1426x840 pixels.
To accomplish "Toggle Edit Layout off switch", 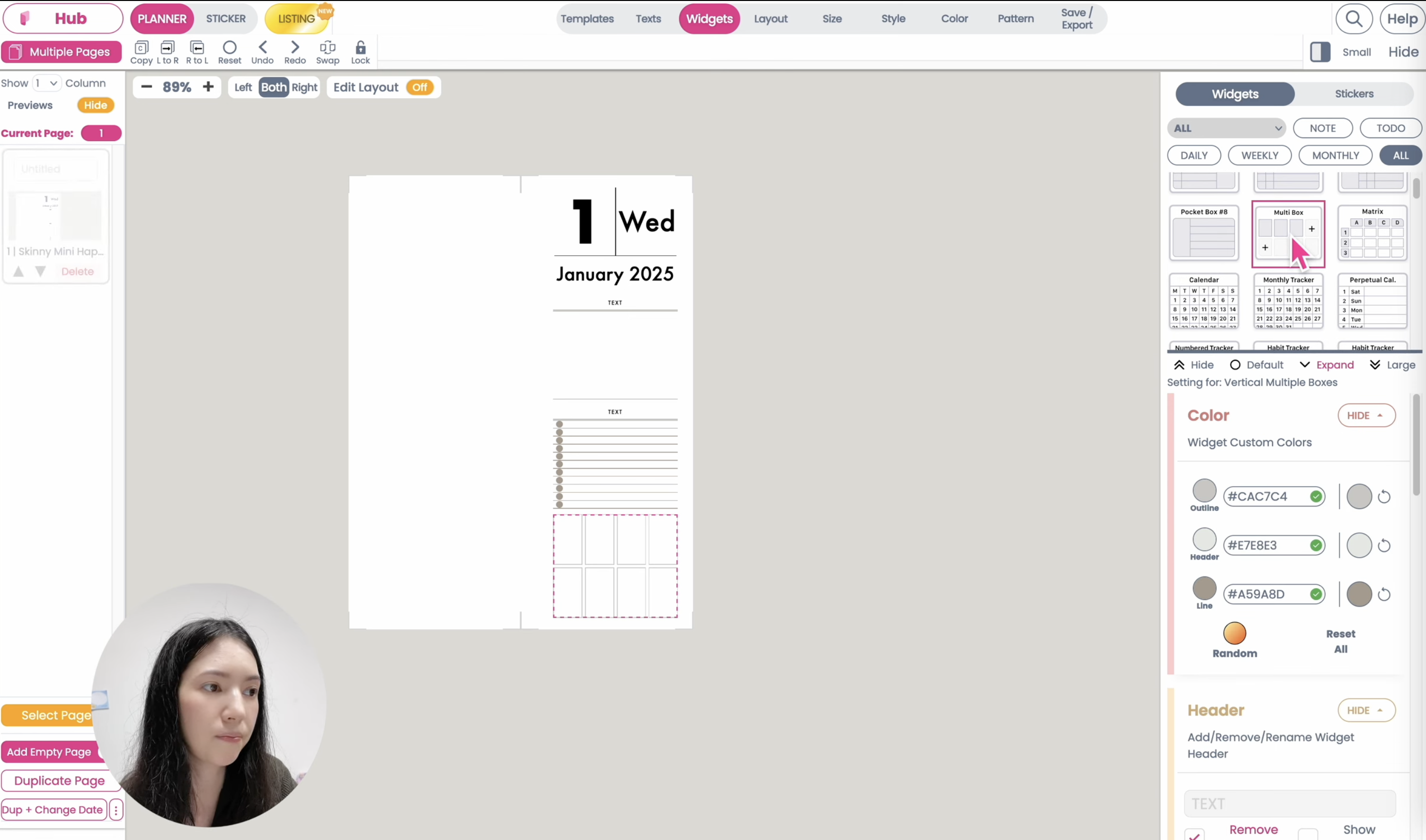I will tap(420, 87).
